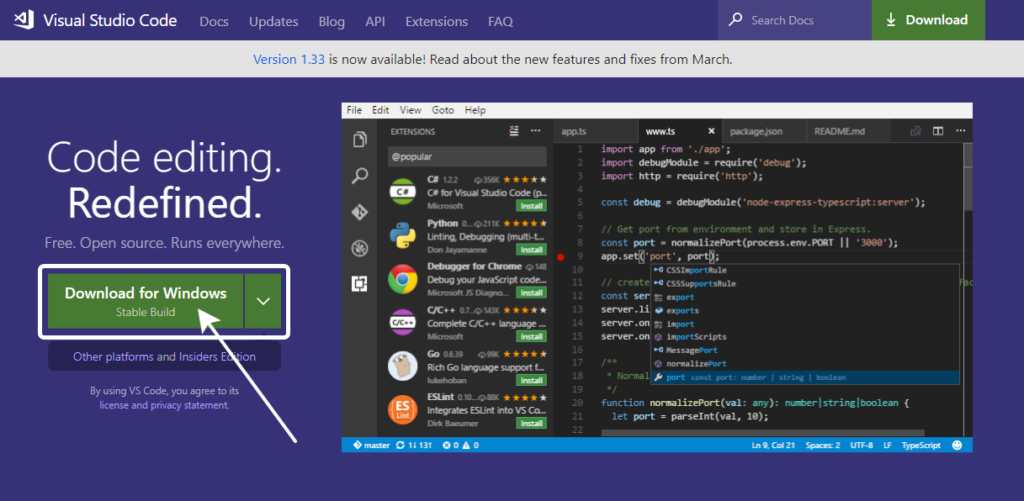Select the Search icon in activity bar
This screenshot has width=1024, height=501.
point(360,176)
